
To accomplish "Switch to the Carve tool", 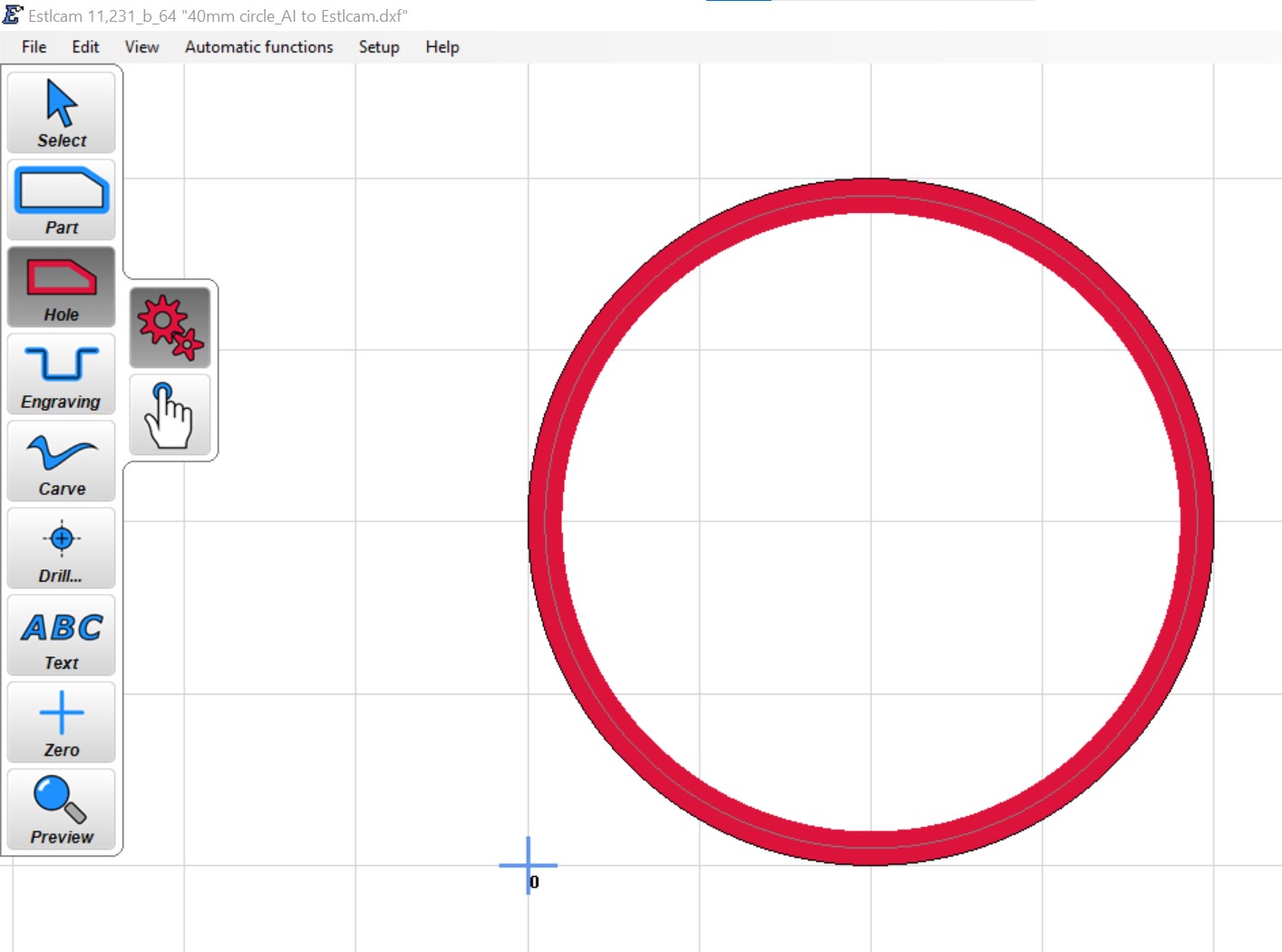I will click(x=62, y=461).
